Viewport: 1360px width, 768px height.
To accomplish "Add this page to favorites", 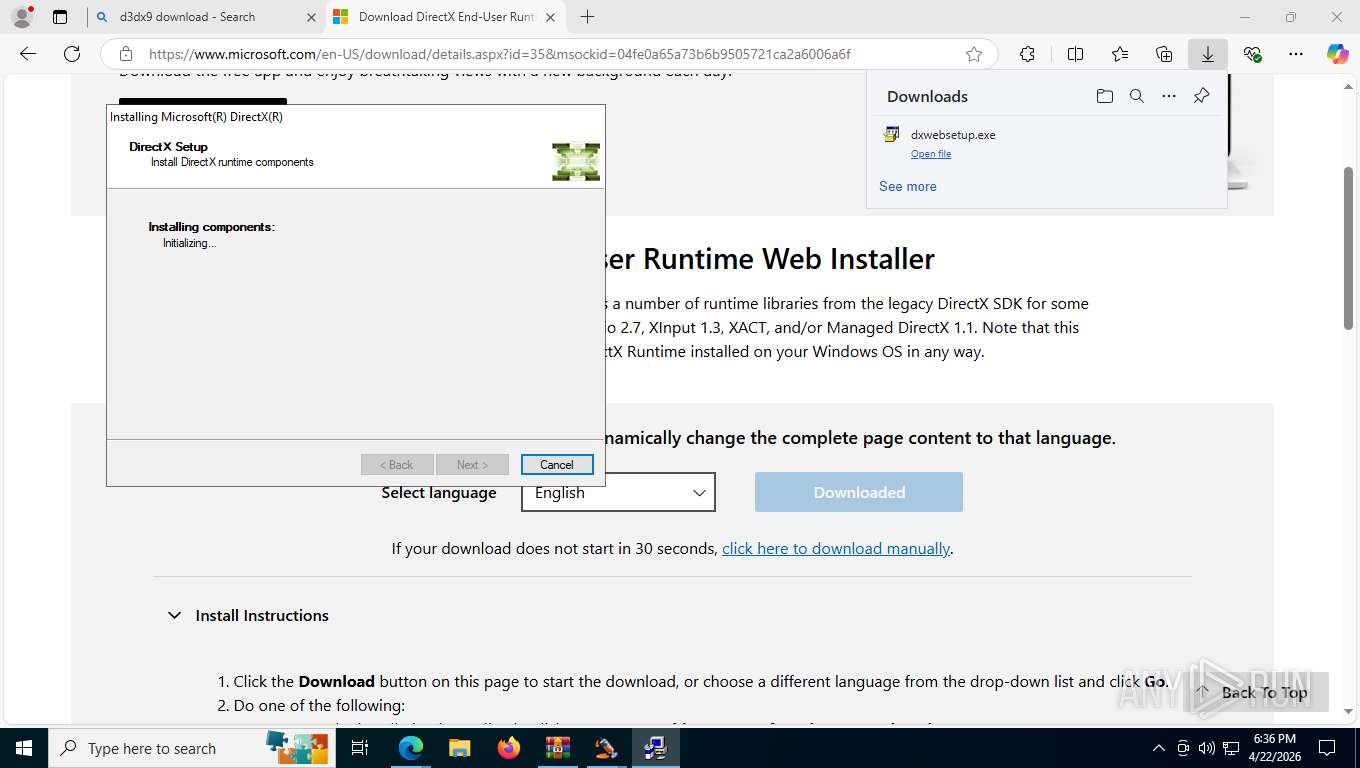I will point(974,54).
